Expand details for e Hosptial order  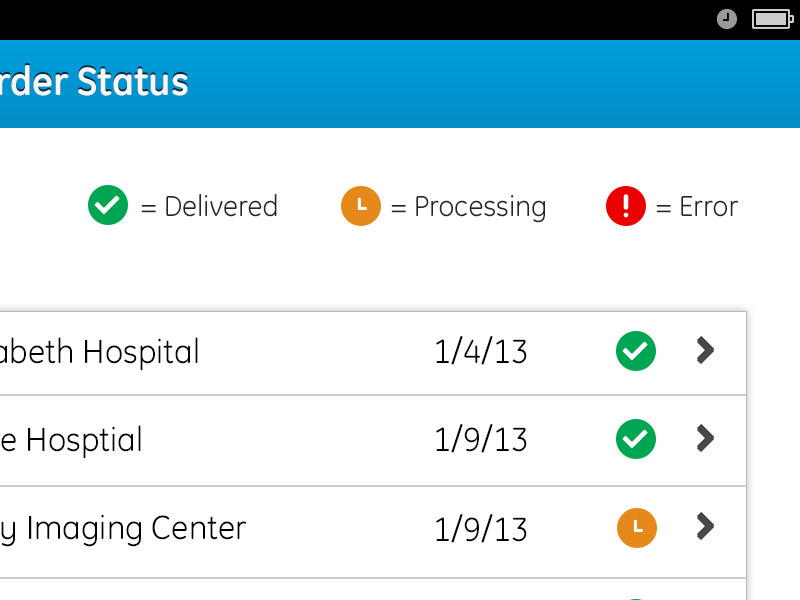[705, 439]
